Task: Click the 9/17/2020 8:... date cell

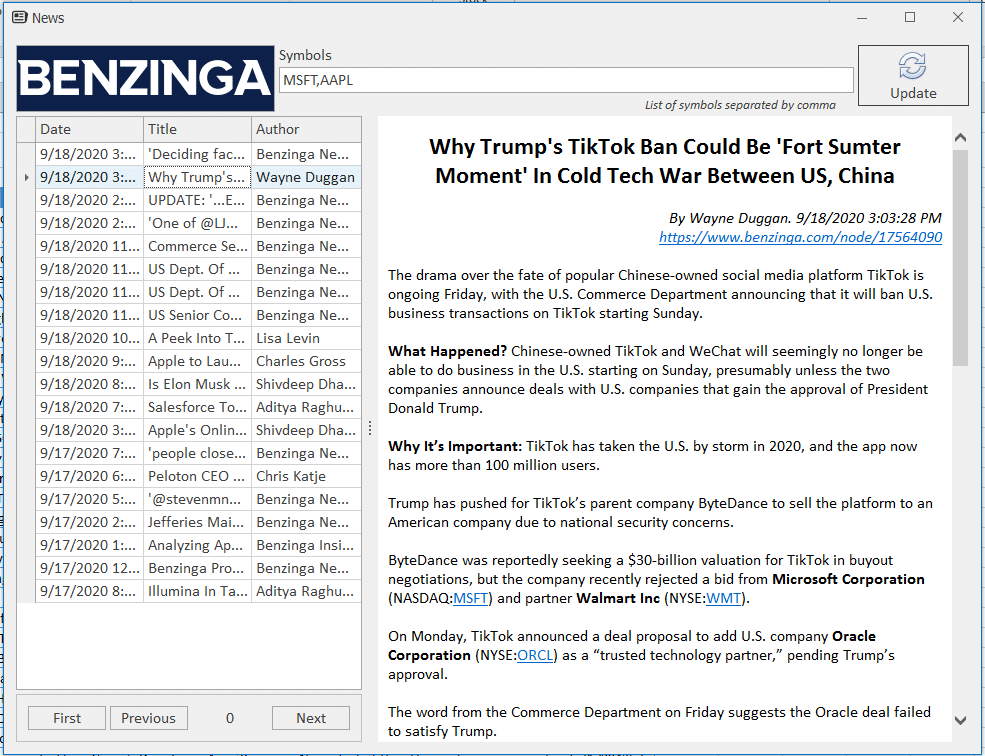Action: click(89, 591)
